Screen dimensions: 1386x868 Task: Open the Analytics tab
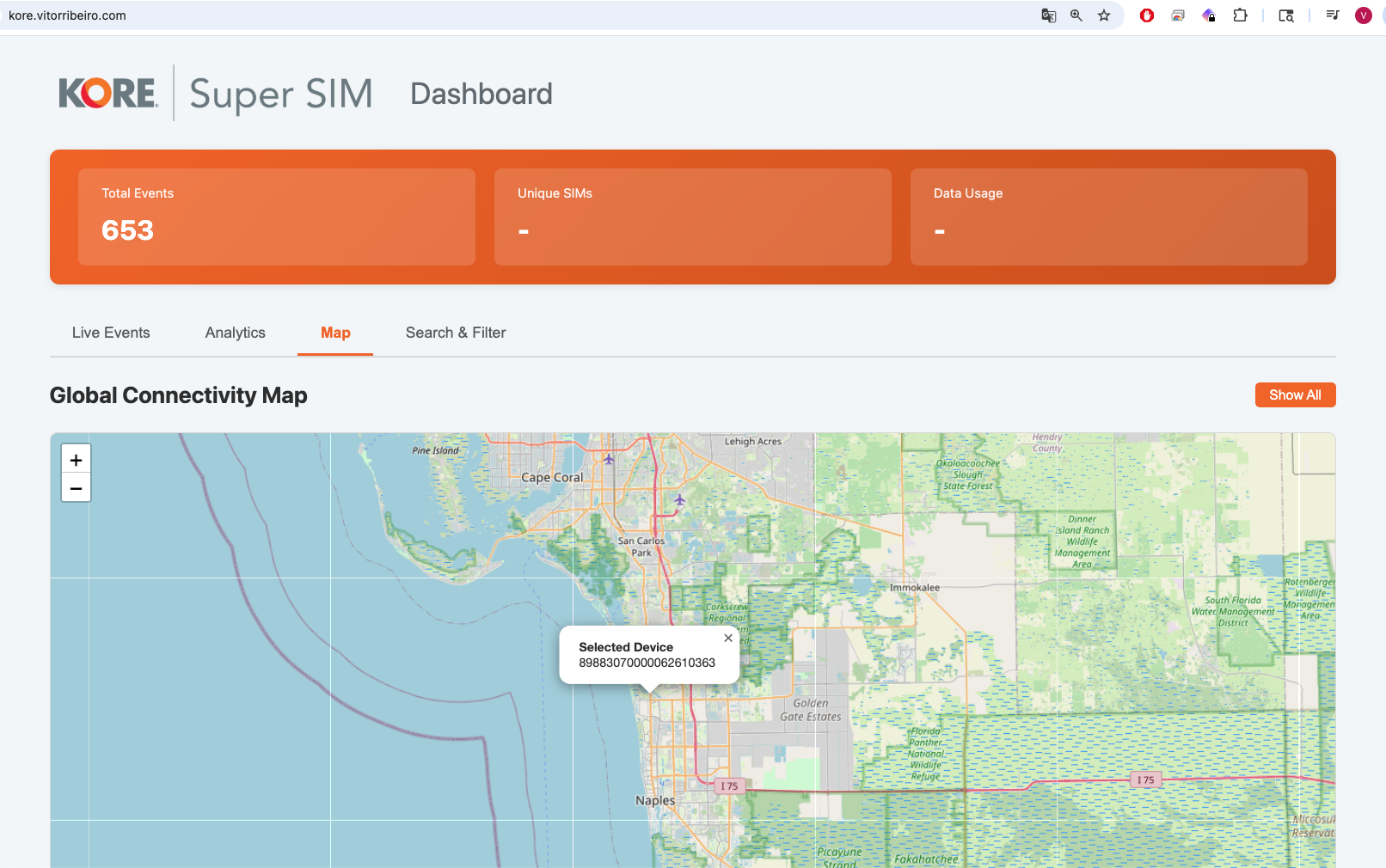[235, 333]
